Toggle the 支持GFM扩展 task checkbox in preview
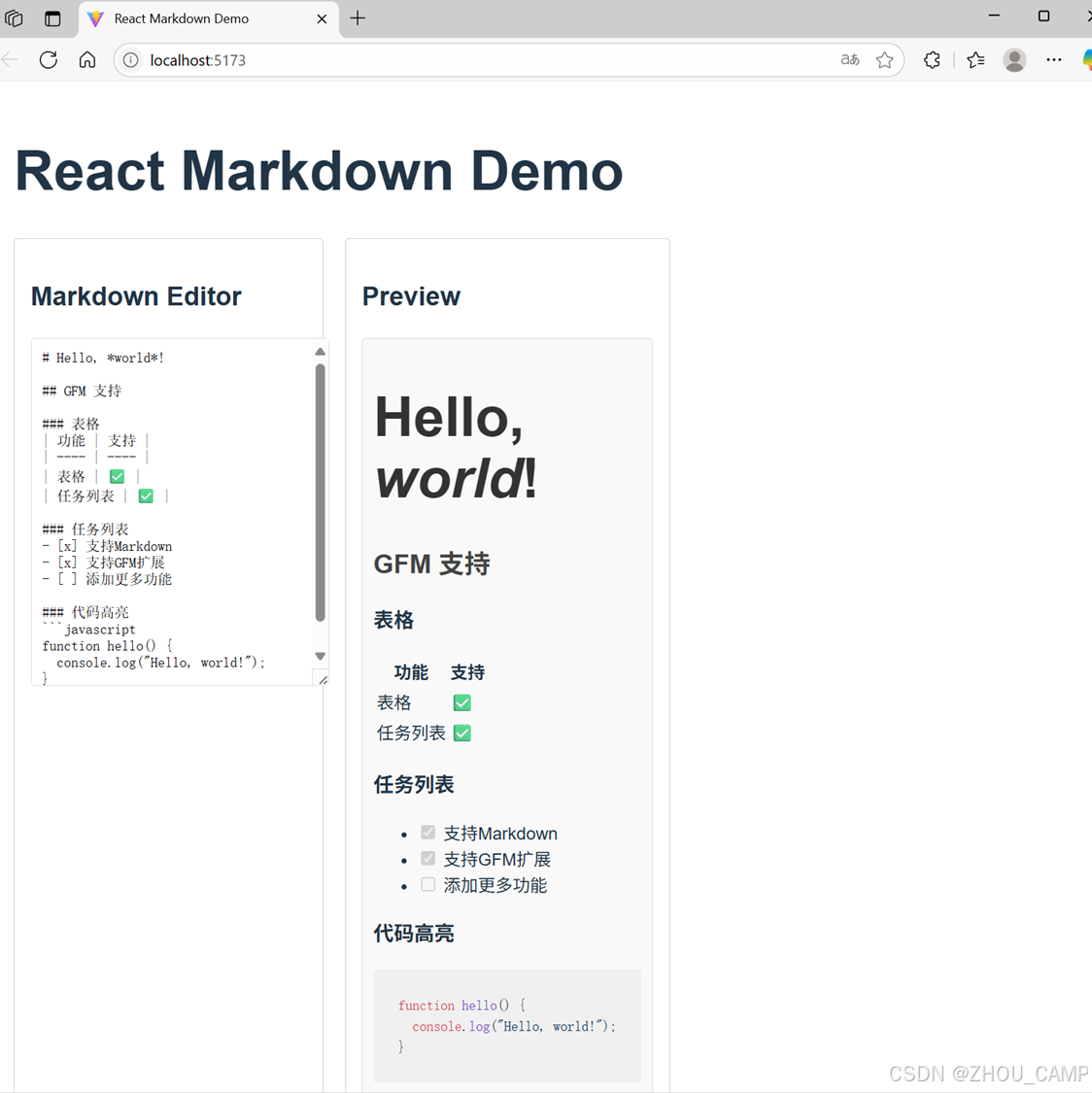 [x=427, y=858]
